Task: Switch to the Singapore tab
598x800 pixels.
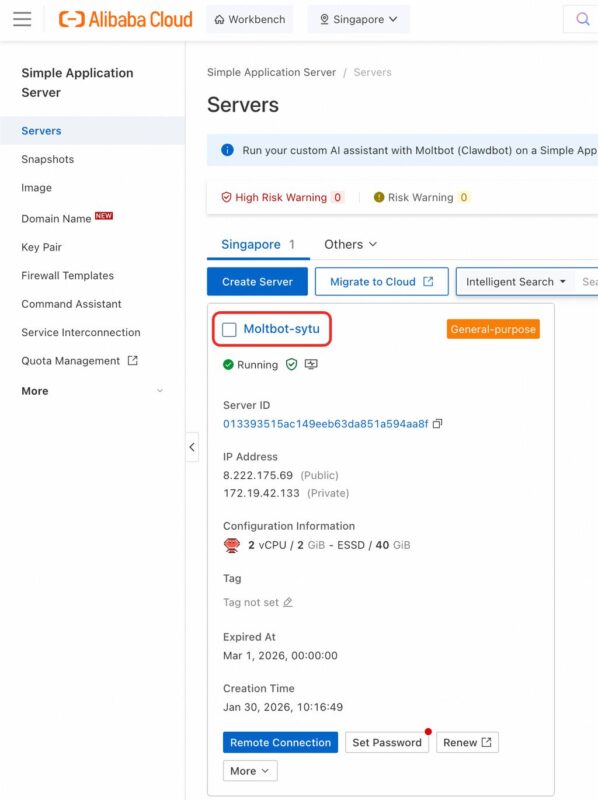Action: [x=249, y=243]
